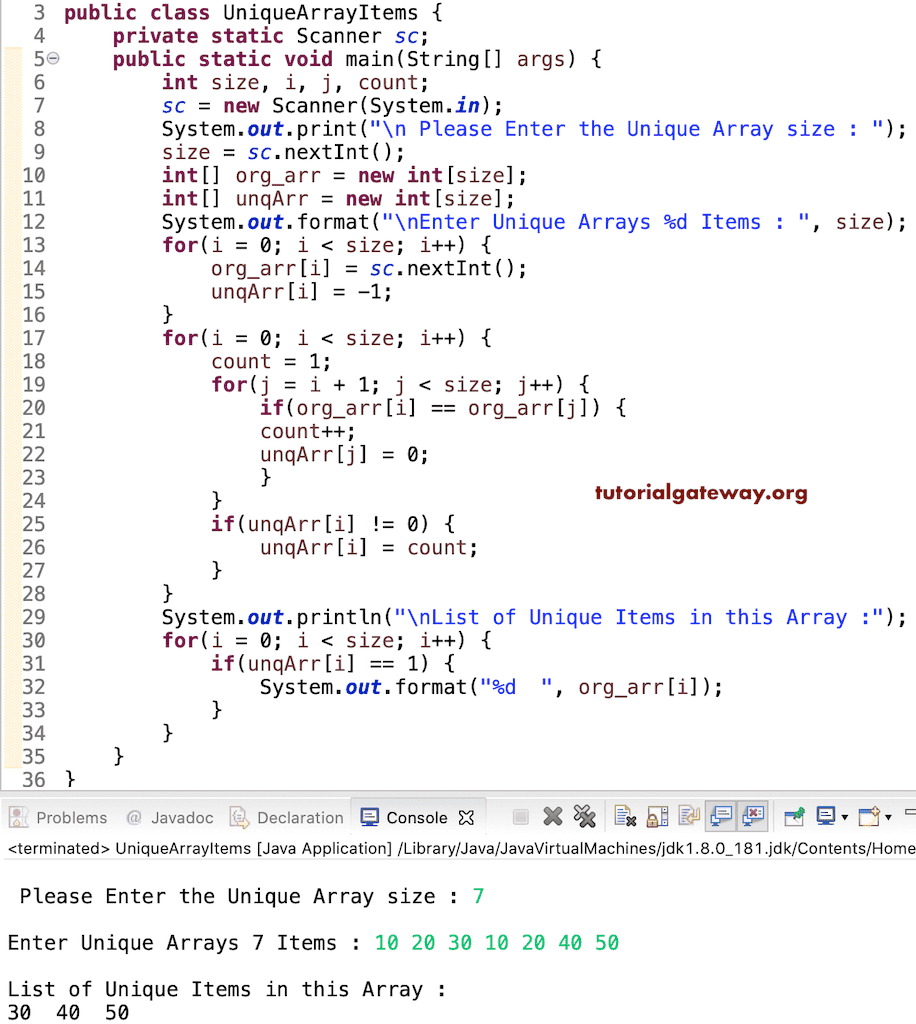
Task: Click the grayed-out Terminate icon
Action: tap(520, 817)
